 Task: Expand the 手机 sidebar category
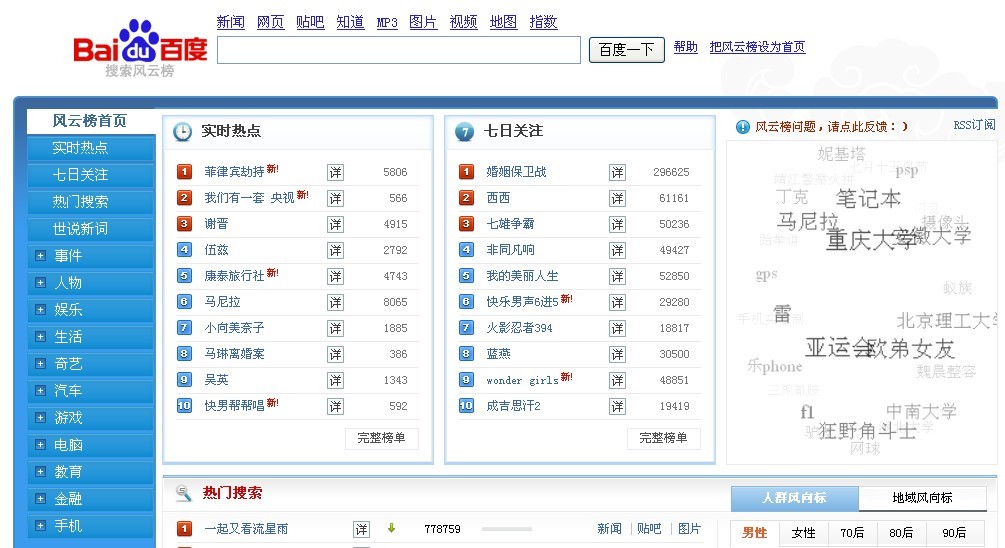click(x=41, y=526)
